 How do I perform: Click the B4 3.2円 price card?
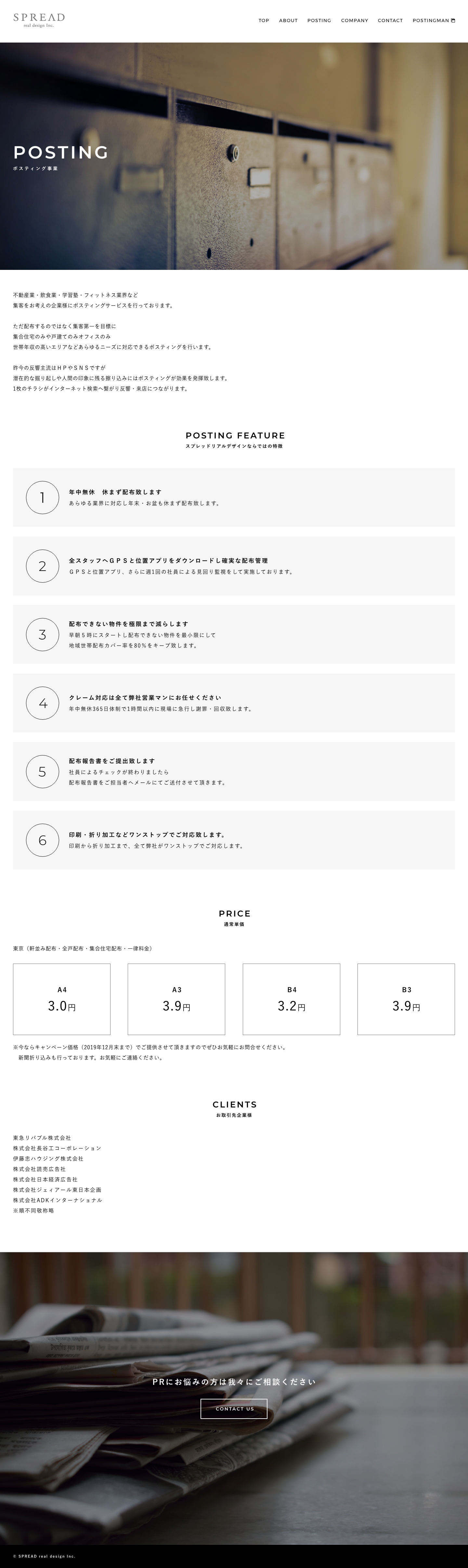(x=291, y=999)
